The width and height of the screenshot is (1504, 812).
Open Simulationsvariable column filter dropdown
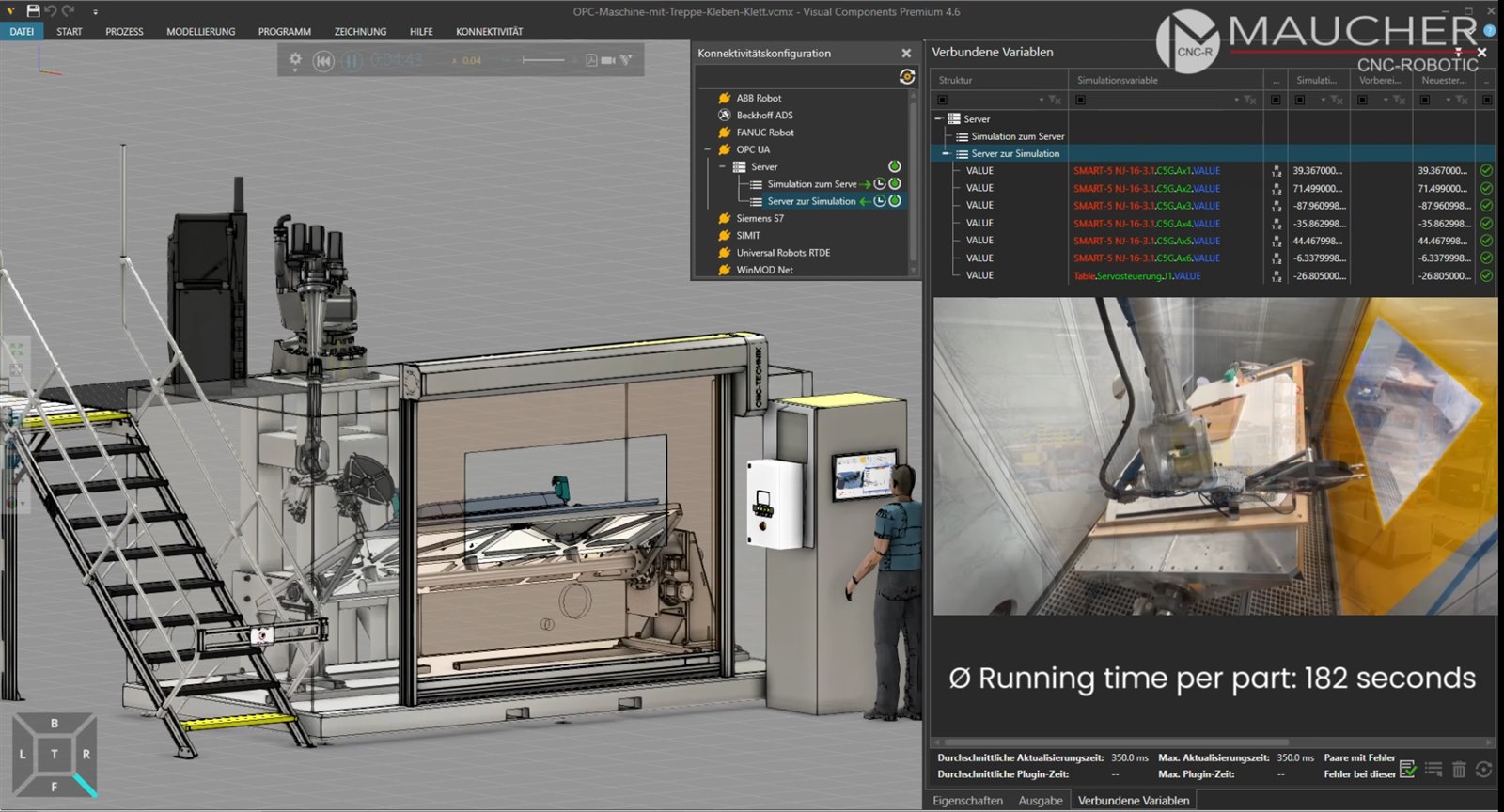(1236, 100)
